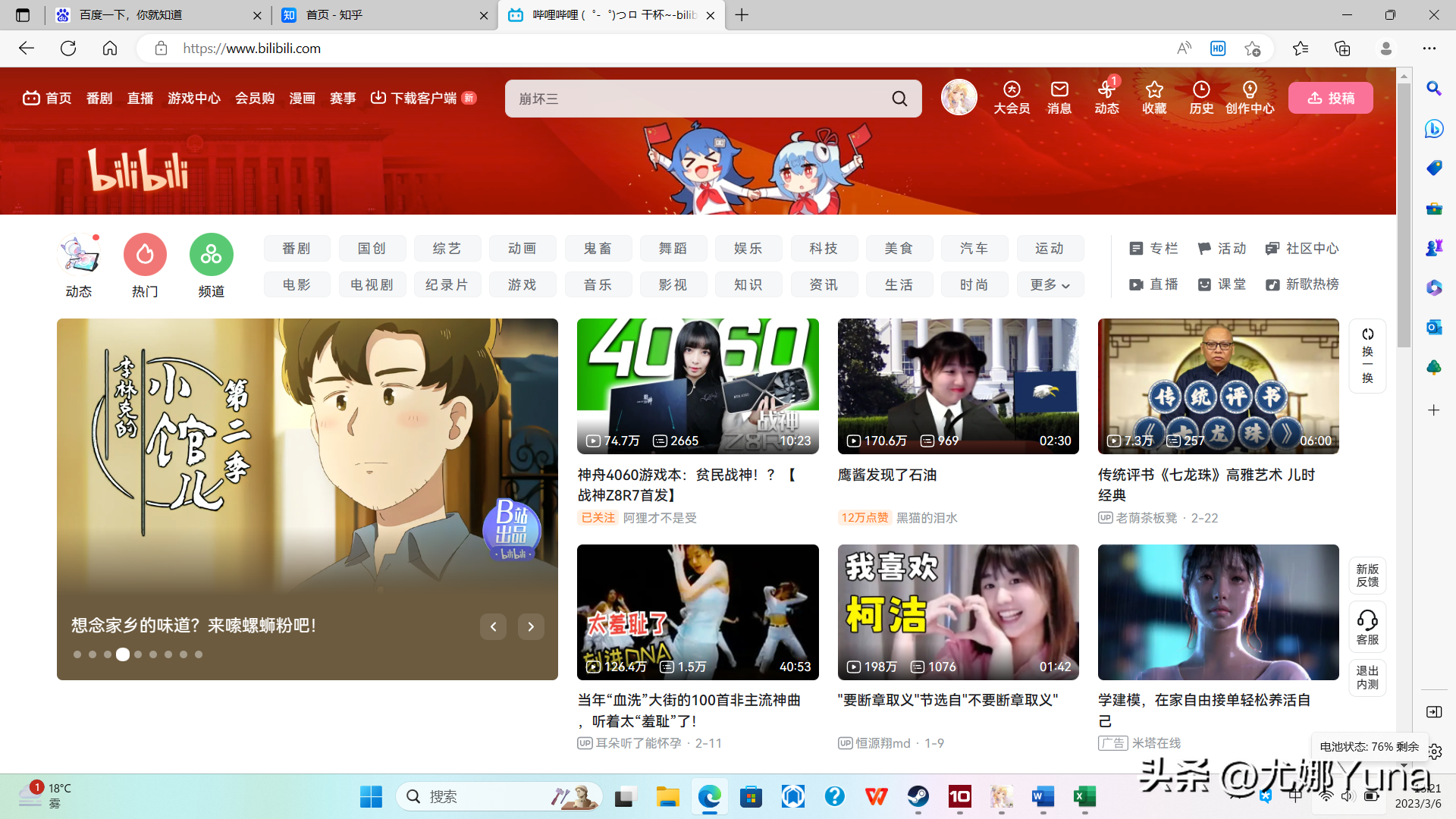Open the 传统评书 七龙珠 video thumbnail
Viewport: 1456px width, 819px height.
coord(1219,386)
